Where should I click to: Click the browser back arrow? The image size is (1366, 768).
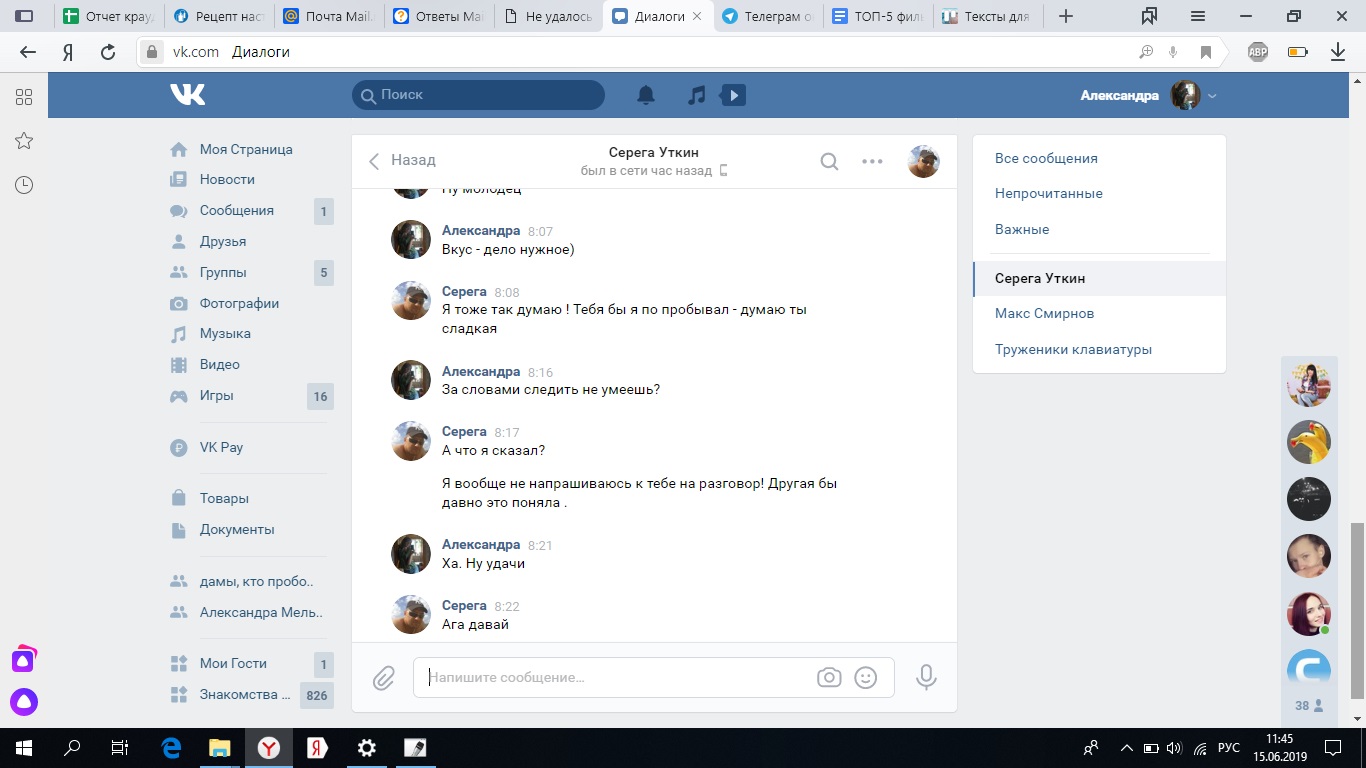(28, 52)
